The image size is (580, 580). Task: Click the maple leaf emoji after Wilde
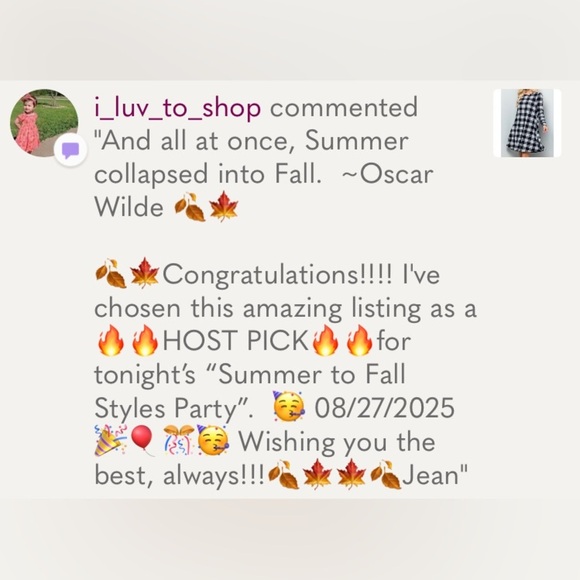click(223, 206)
